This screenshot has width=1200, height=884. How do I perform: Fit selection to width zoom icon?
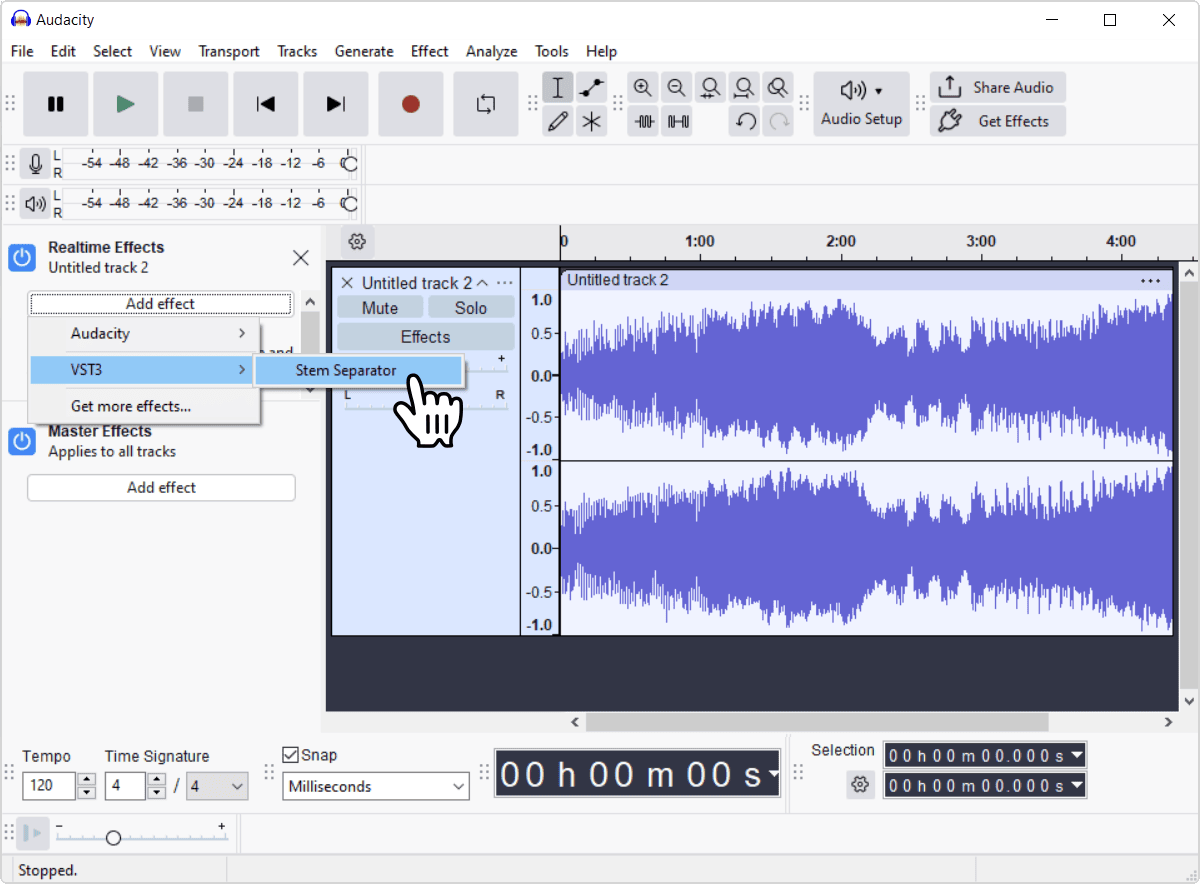pos(710,88)
